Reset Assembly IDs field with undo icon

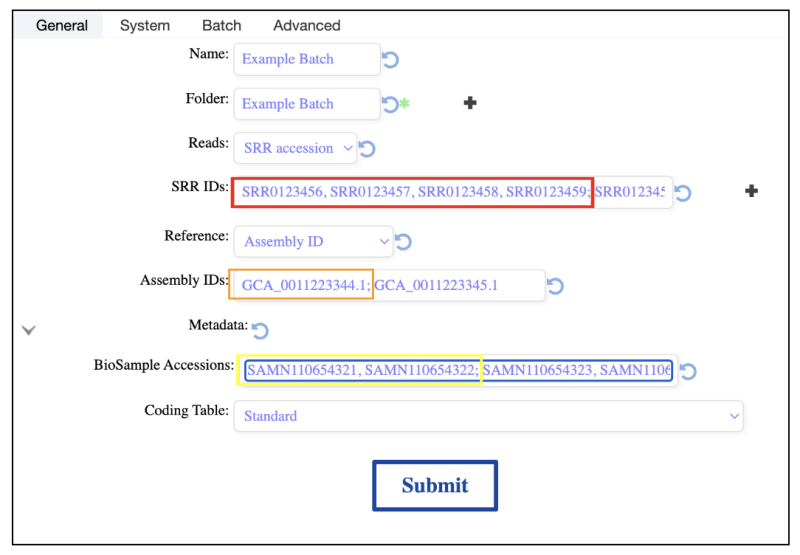(555, 286)
